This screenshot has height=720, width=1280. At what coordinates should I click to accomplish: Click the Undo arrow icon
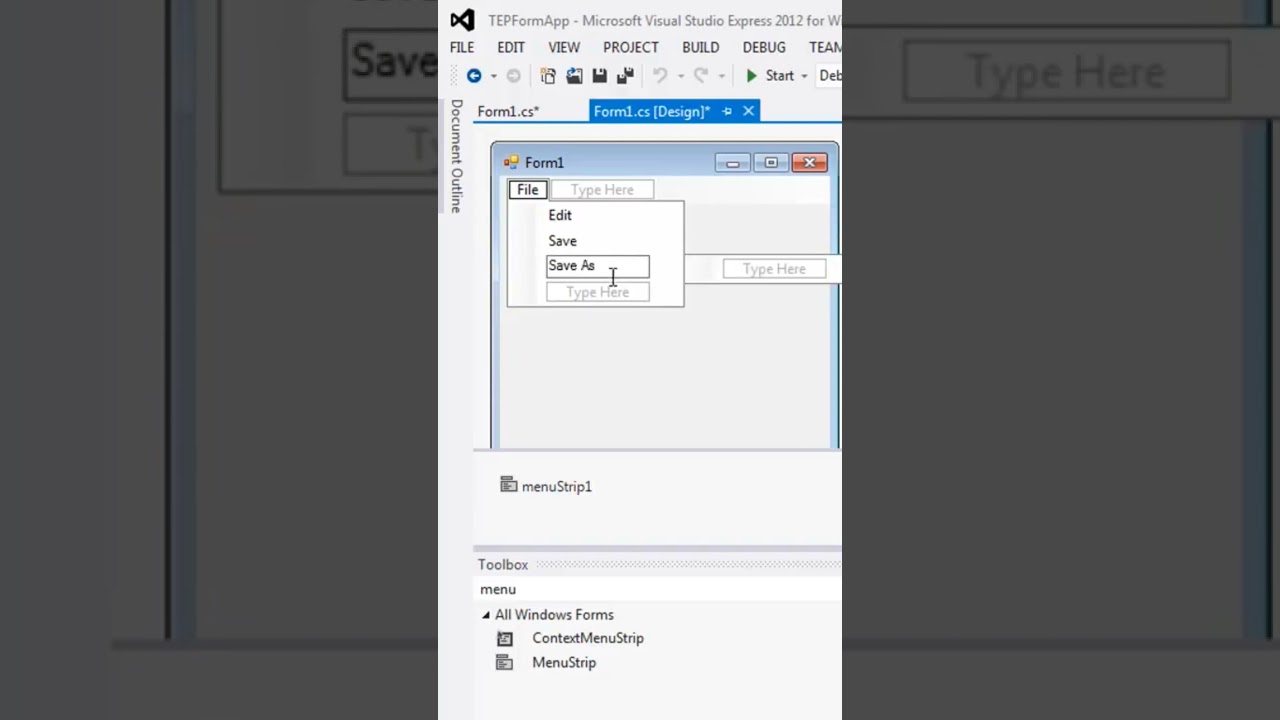(660, 76)
